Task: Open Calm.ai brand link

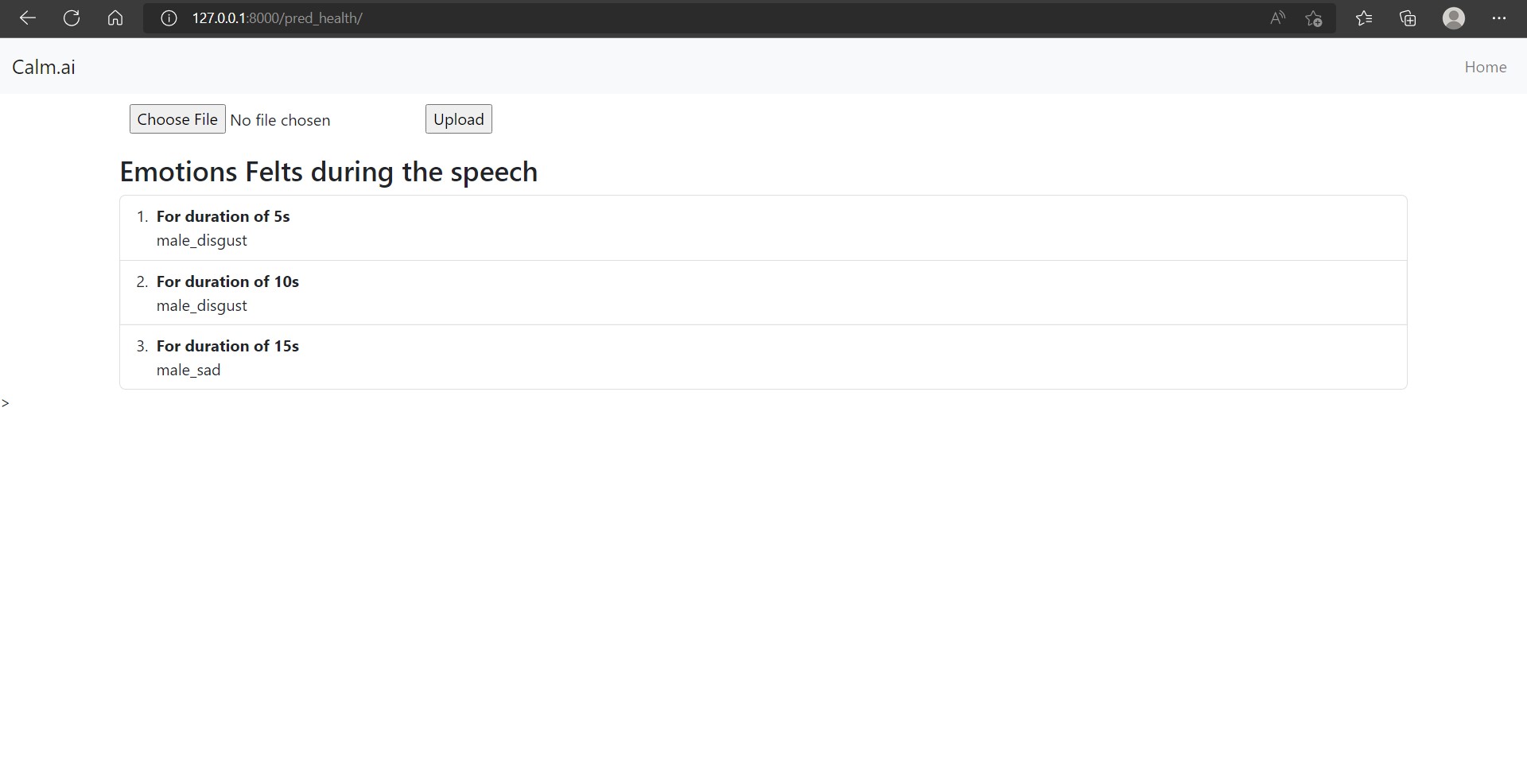Action: pyautogui.click(x=44, y=67)
